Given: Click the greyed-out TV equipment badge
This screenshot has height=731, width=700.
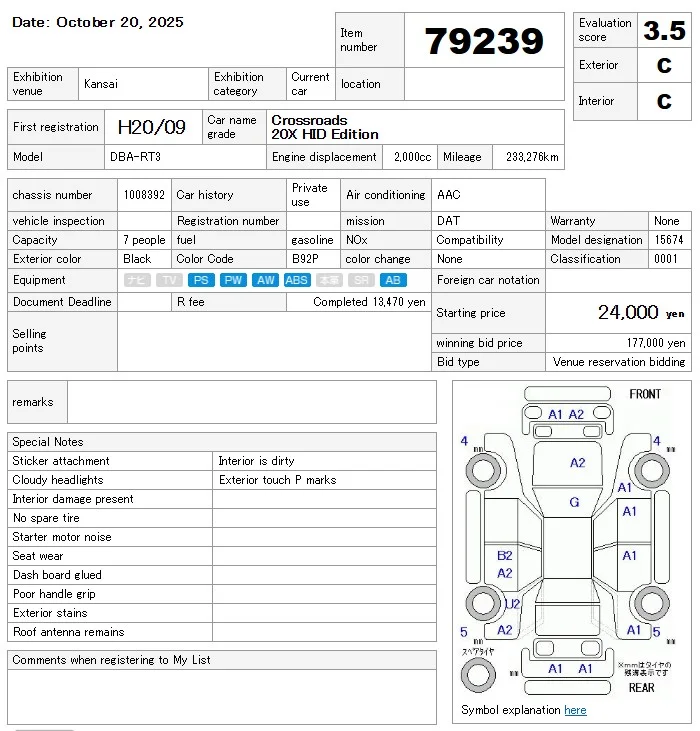Looking at the screenshot, I should tap(169, 280).
